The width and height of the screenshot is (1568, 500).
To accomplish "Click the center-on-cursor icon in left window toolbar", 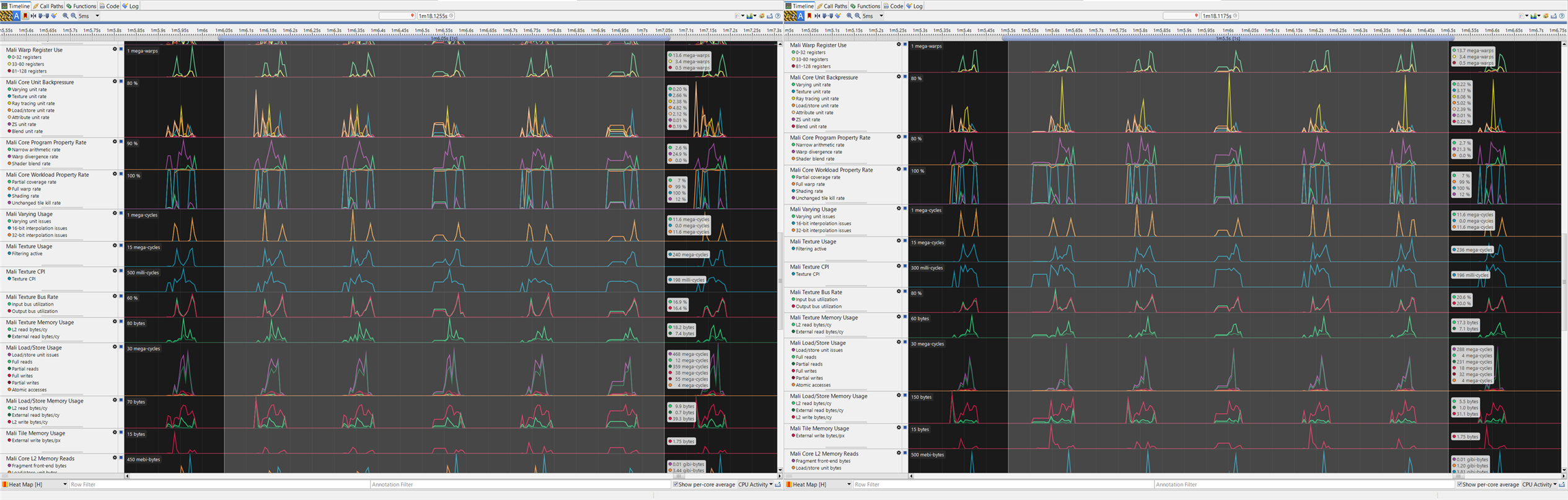I will click(x=33, y=16).
